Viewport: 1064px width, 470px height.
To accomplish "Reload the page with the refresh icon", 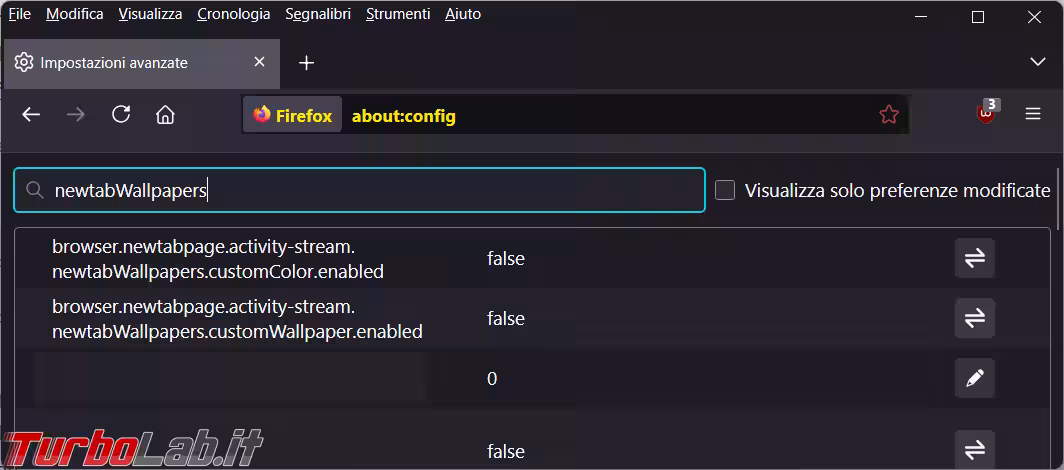I will [x=121, y=115].
